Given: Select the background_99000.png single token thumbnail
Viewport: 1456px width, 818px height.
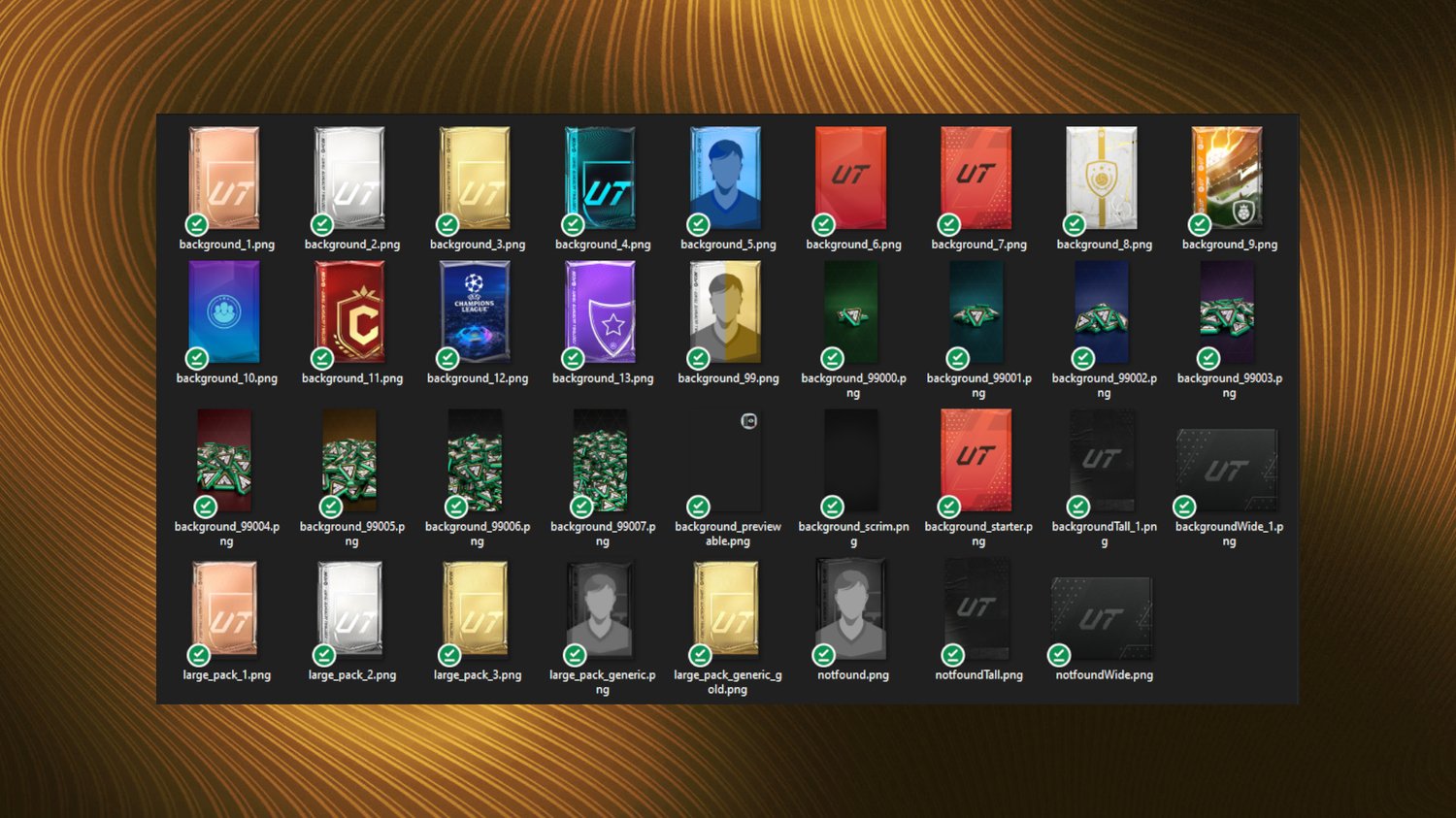Looking at the screenshot, I should click(850, 312).
